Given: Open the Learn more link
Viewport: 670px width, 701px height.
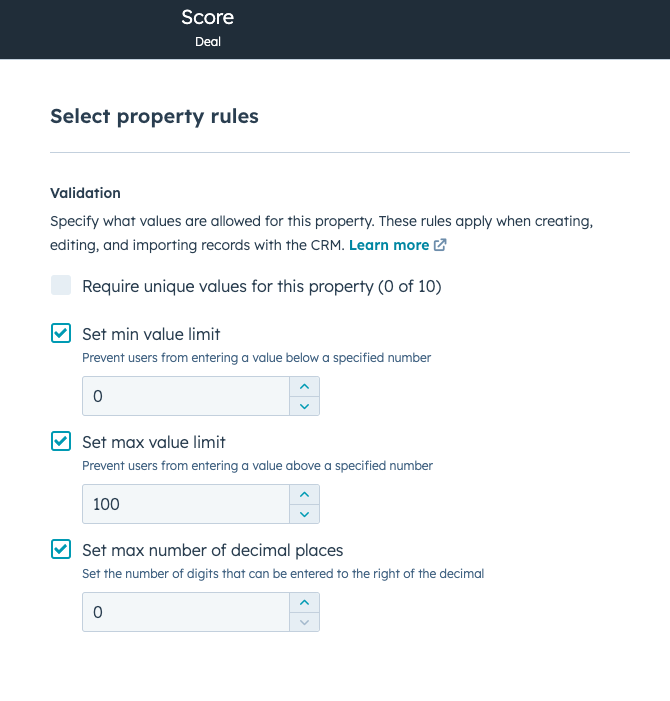Looking at the screenshot, I should tap(388, 245).
